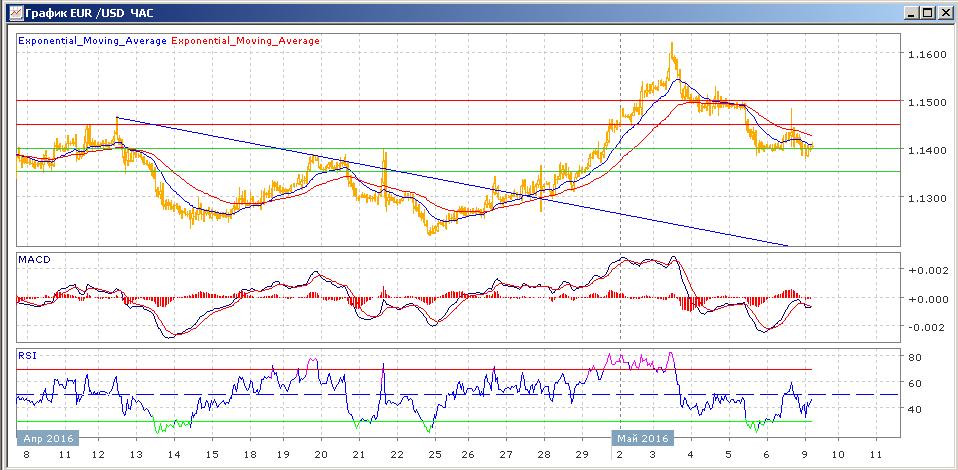Click the RSI axis value 40
The height and width of the screenshot is (470, 958).
tap(915, 409)
